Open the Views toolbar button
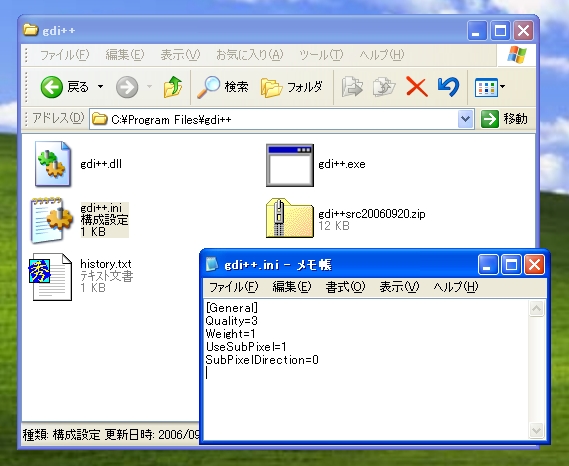 (x=486, y=87)
